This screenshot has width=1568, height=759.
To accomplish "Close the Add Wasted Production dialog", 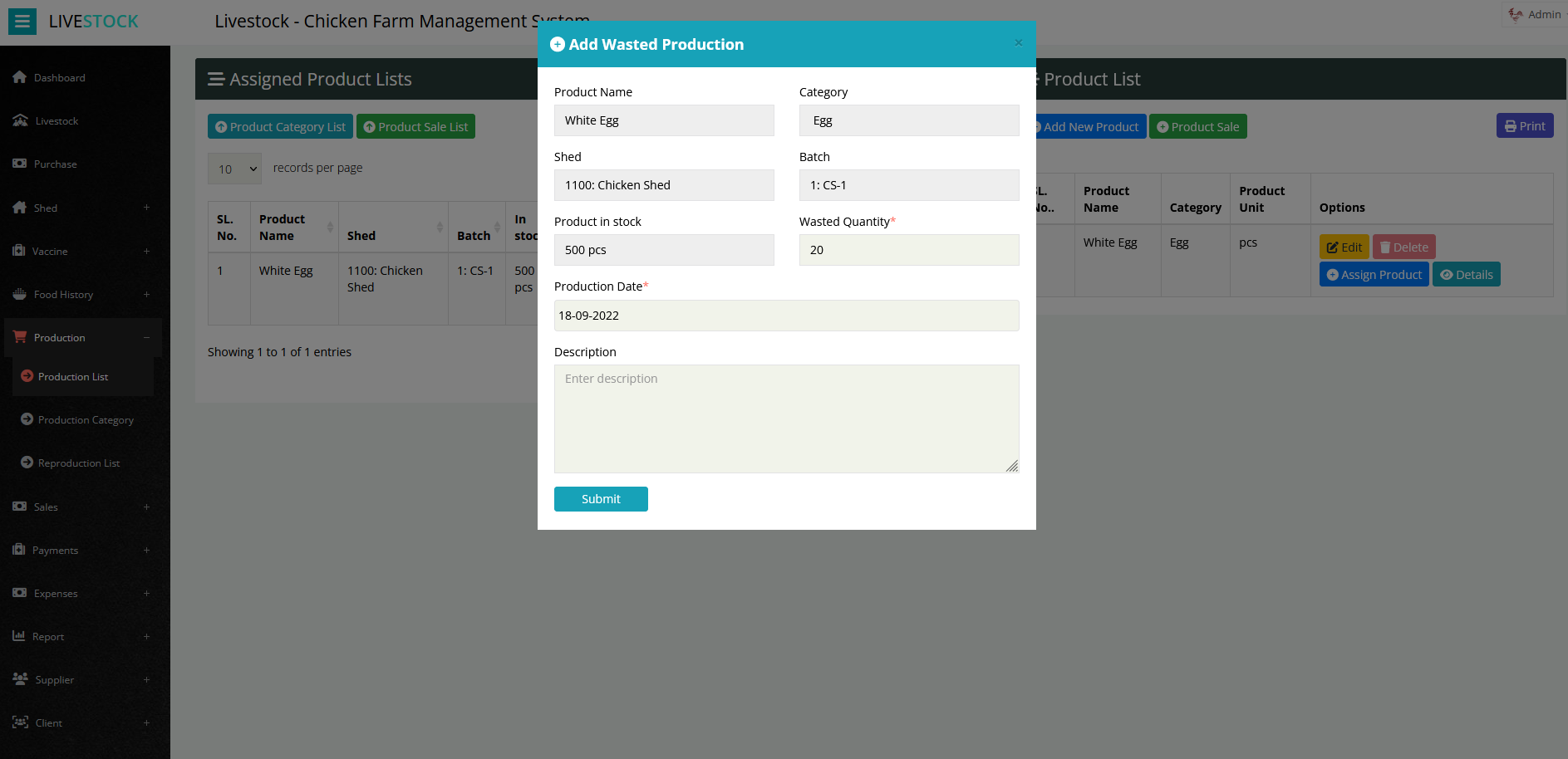I will [x=1018, y=43].
